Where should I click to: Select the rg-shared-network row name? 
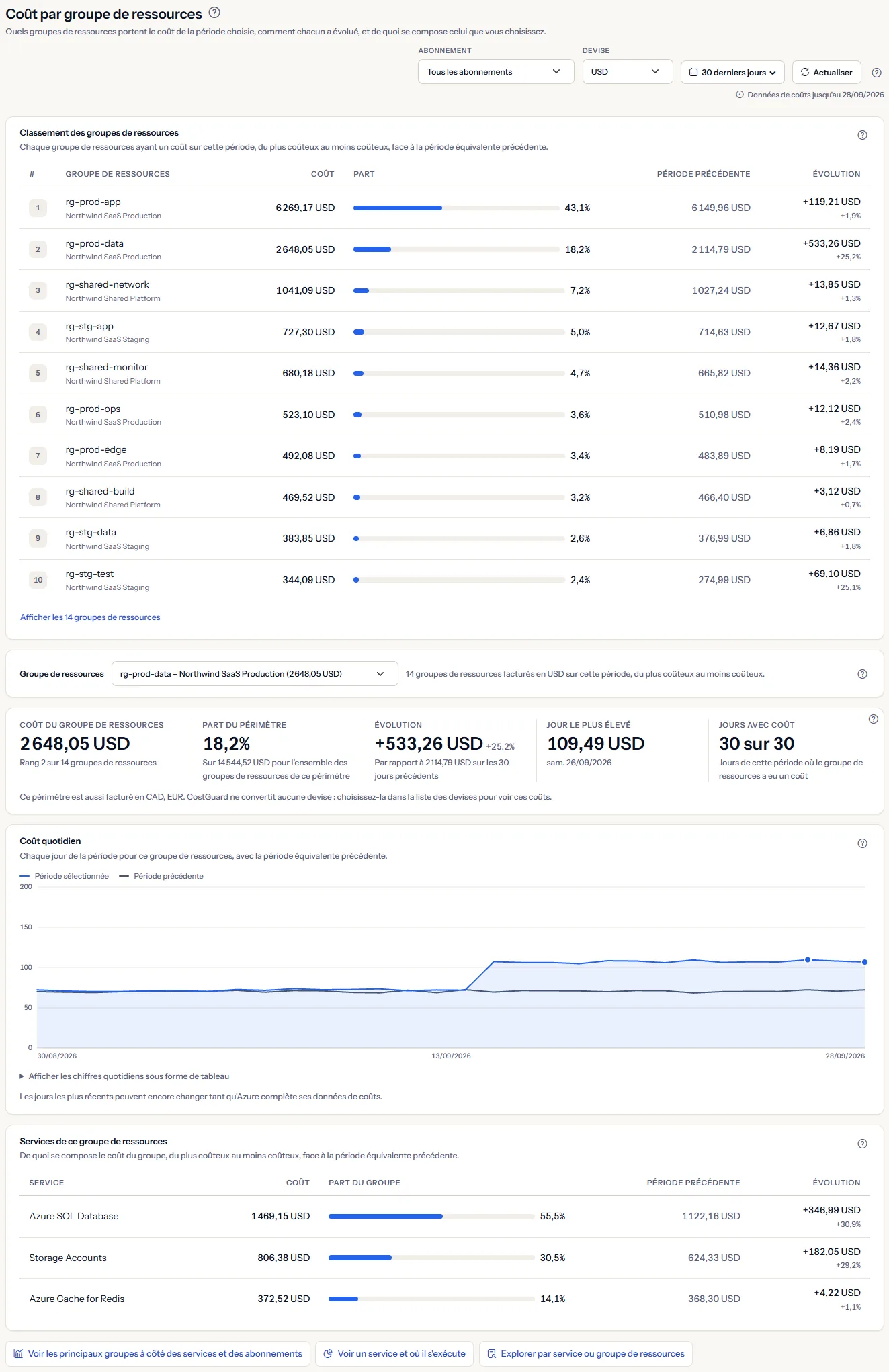(x=108, y=285)
